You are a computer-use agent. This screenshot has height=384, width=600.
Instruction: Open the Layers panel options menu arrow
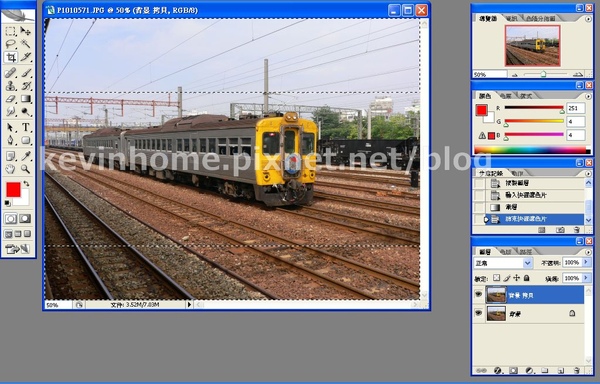pyautogui.click(x=589, y=252)
